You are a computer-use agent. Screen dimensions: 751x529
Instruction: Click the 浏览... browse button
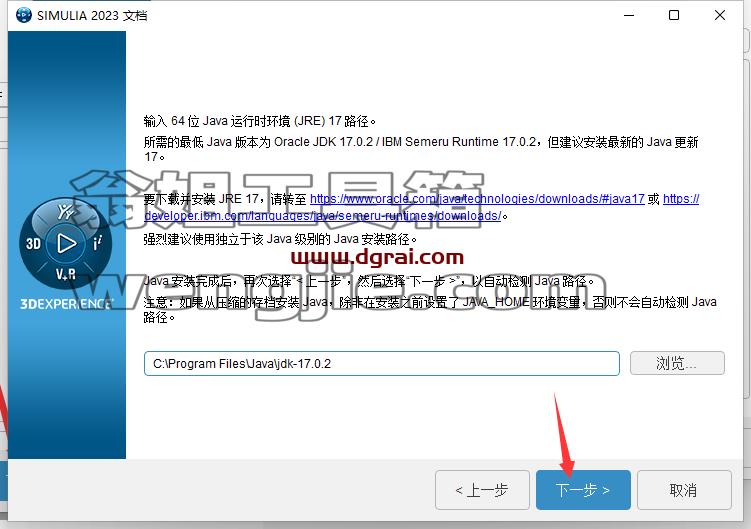[x=677, y=363]
